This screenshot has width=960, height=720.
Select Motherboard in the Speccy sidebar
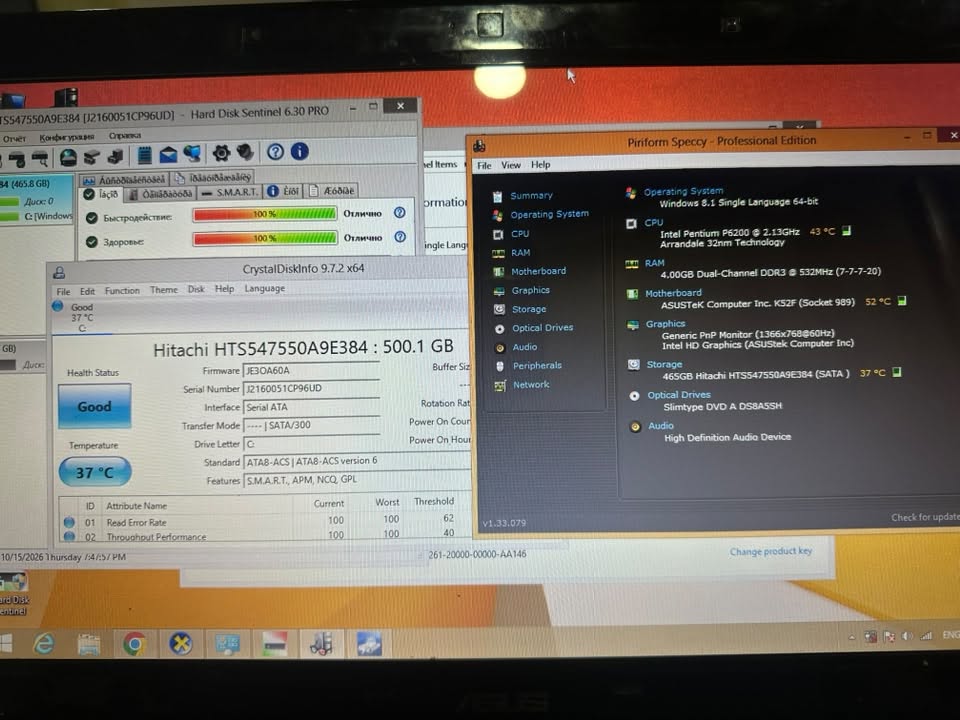pyautogui.click(x=538, y=271)
